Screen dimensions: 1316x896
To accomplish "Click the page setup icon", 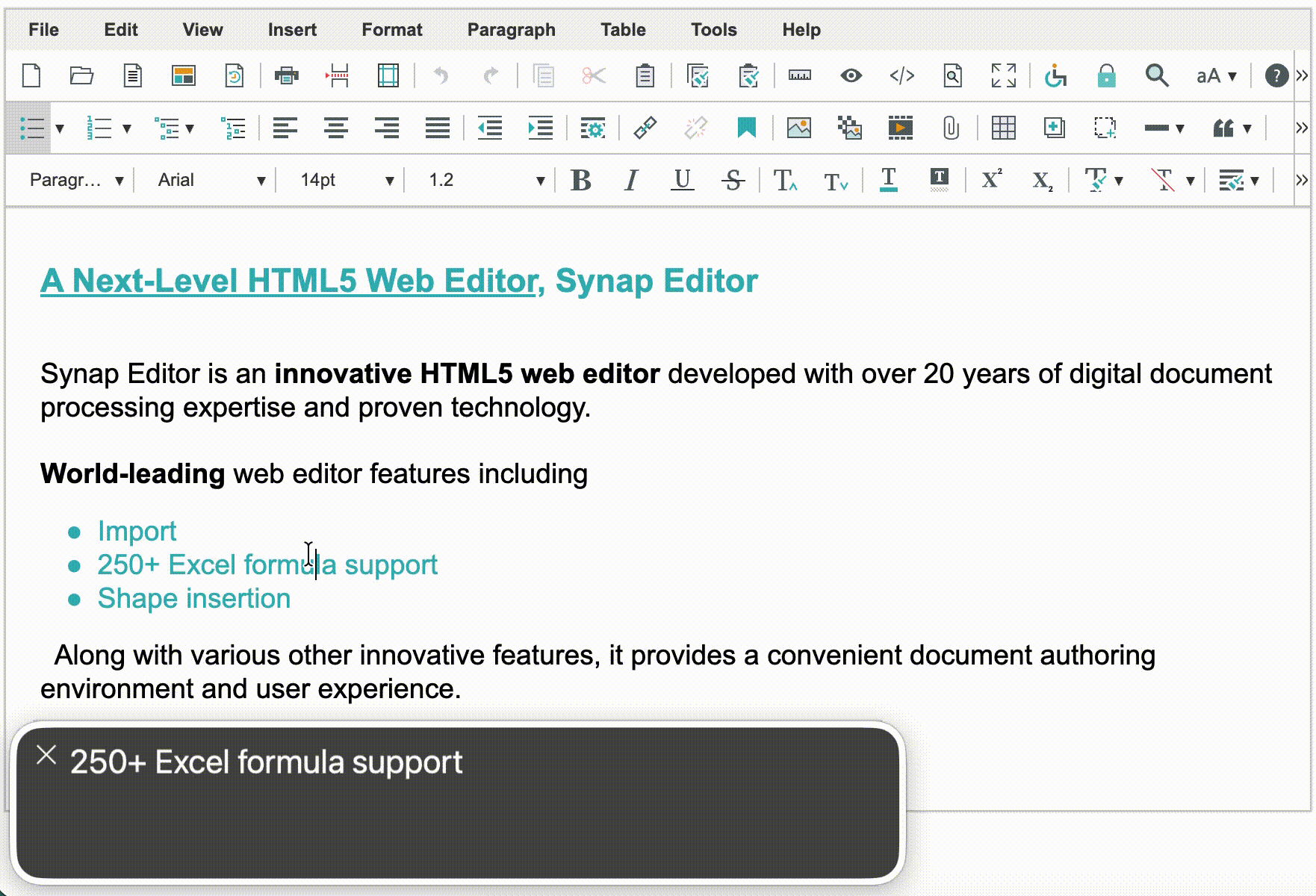I will point(388,75).
